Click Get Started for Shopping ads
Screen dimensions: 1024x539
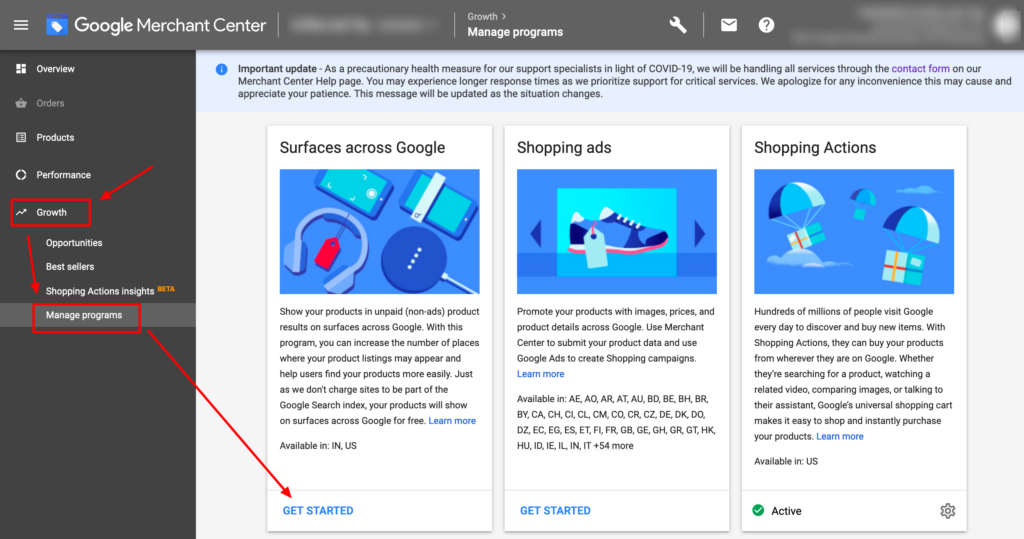[x=555, y=510]
